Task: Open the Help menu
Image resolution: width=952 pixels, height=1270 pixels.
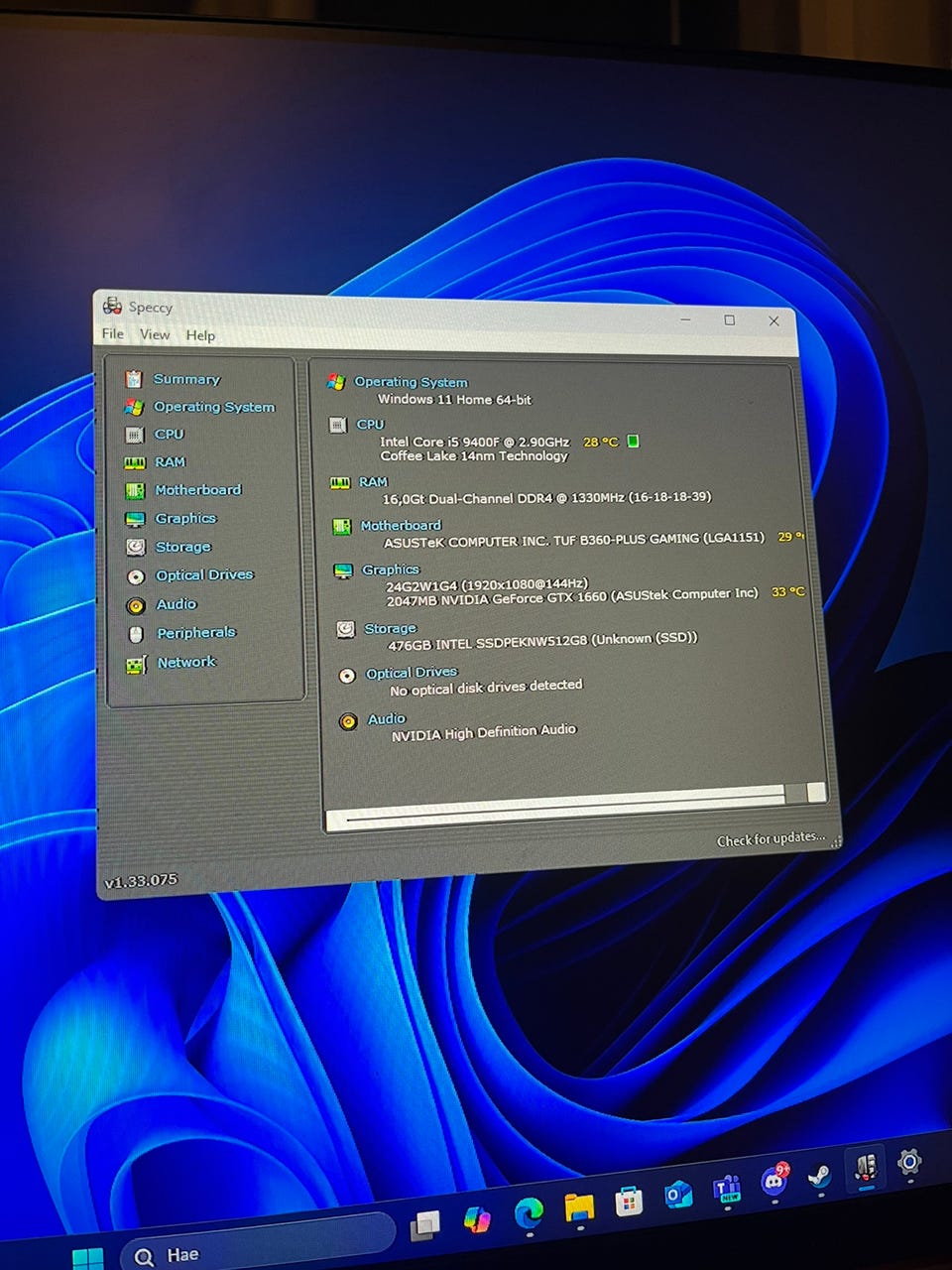Action: click(200, 335)
